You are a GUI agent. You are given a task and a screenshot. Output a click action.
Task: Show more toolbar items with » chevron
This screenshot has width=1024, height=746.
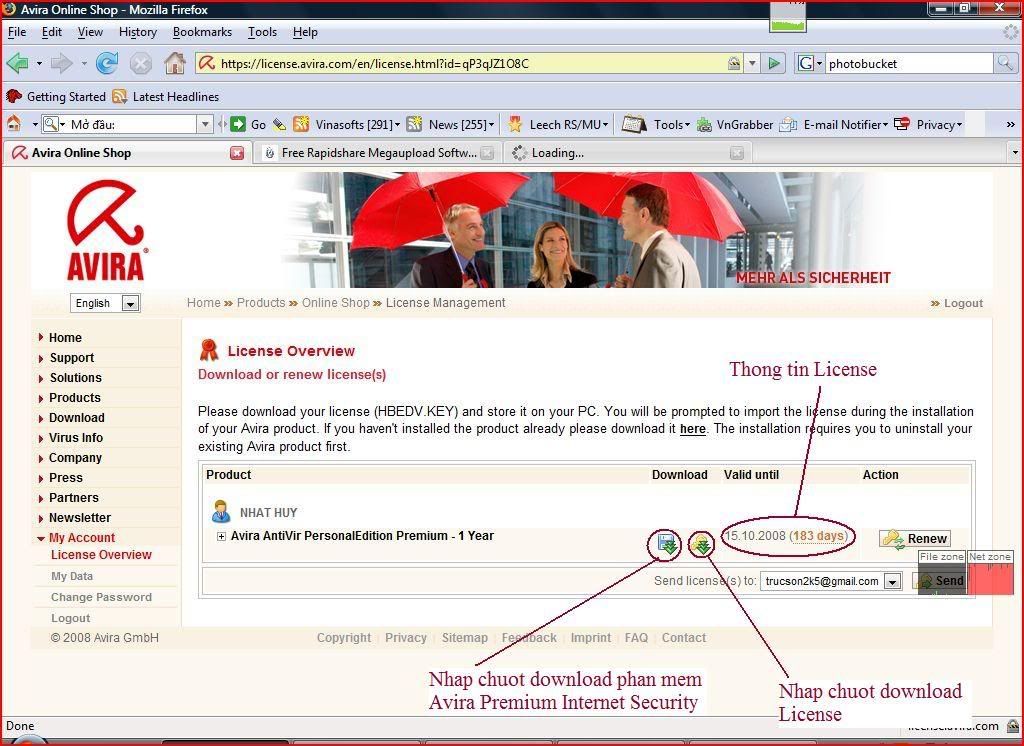[x=1010, y=124]
